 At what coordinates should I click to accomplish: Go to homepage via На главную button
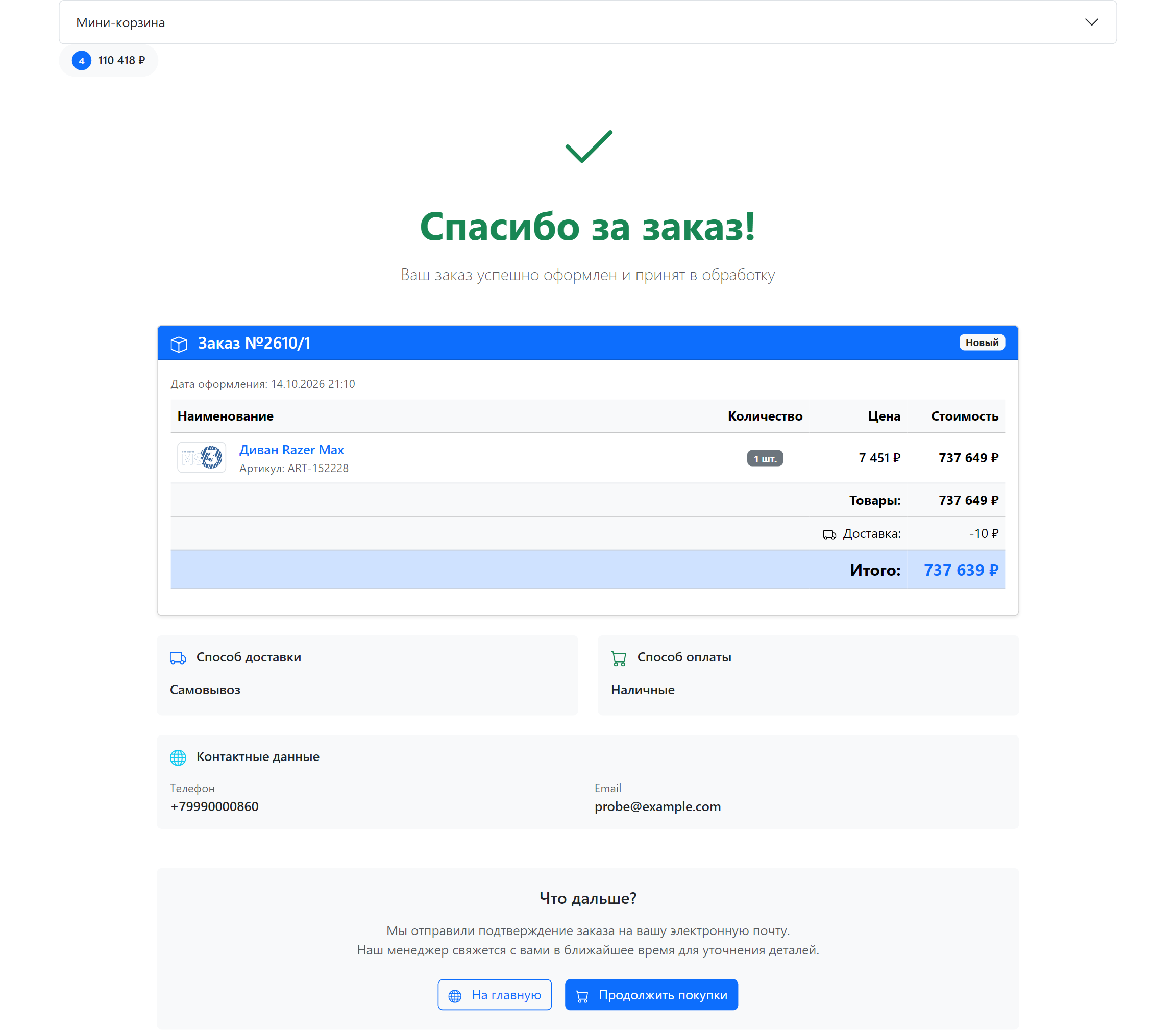coord(494,995)
